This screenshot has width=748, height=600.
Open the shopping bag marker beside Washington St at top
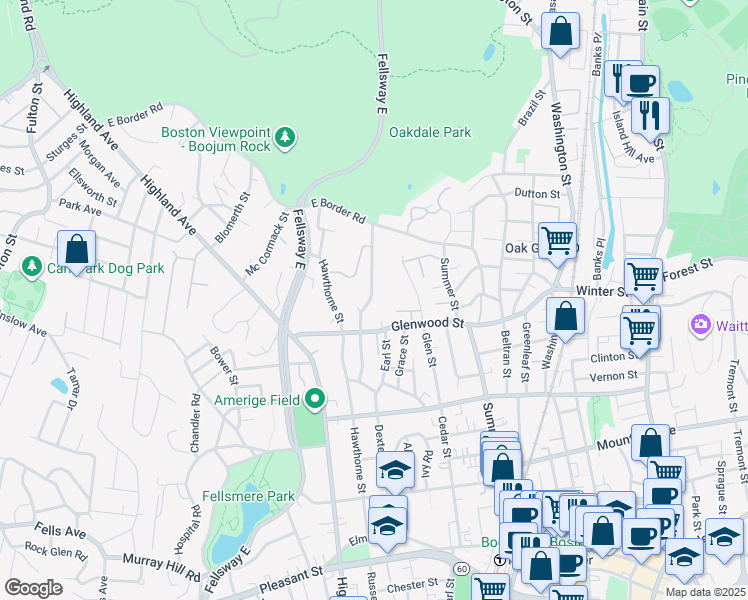[x=560, y=33]
